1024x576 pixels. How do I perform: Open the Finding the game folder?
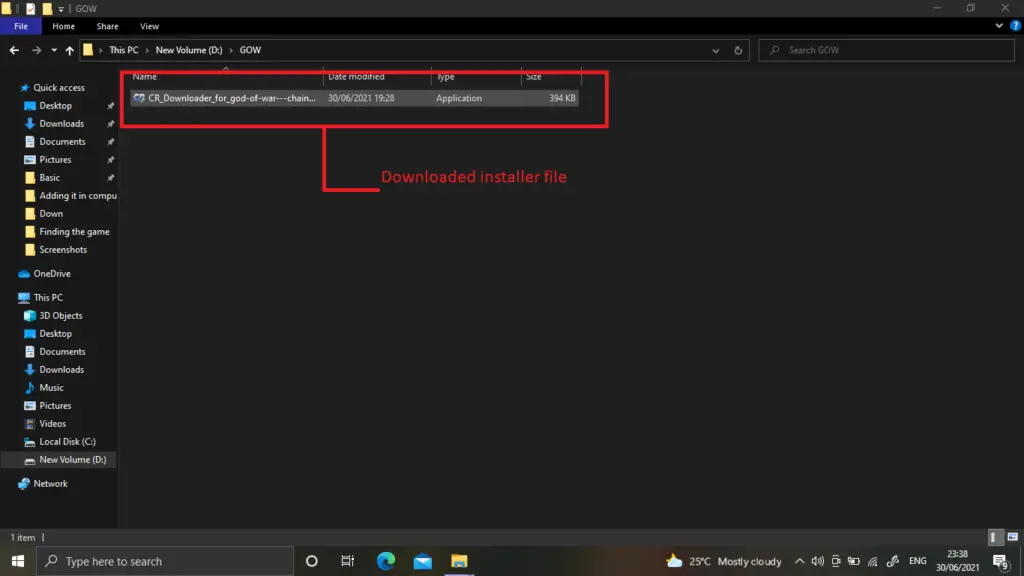tap(74, 232)
